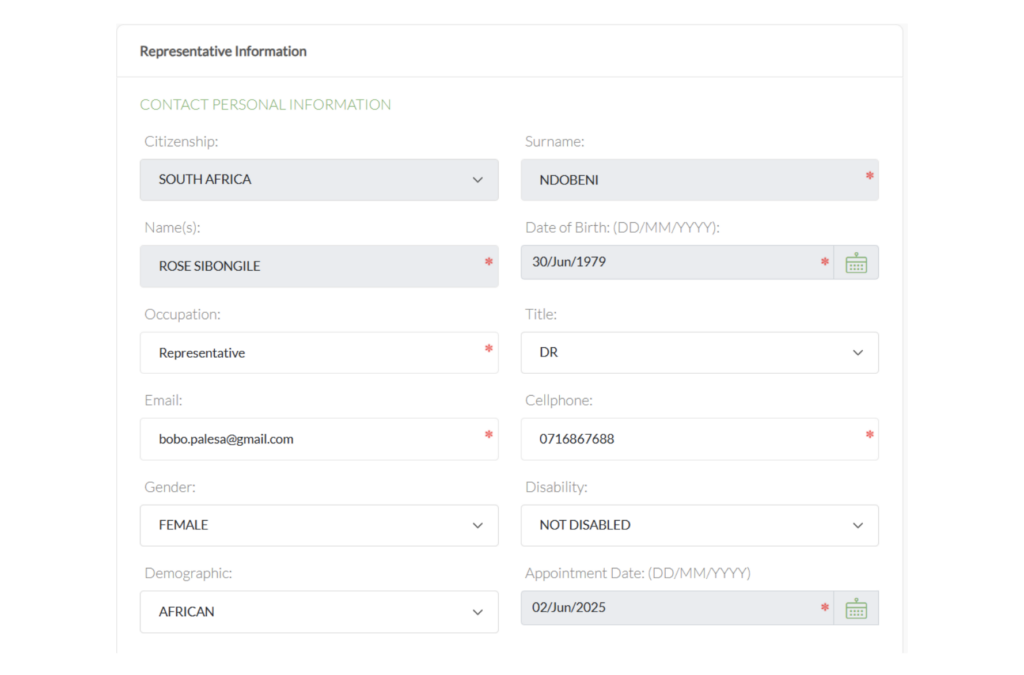Click the Appointment Date label
1024x675 pixels.
pyautogui.click(x=637, y=573)
